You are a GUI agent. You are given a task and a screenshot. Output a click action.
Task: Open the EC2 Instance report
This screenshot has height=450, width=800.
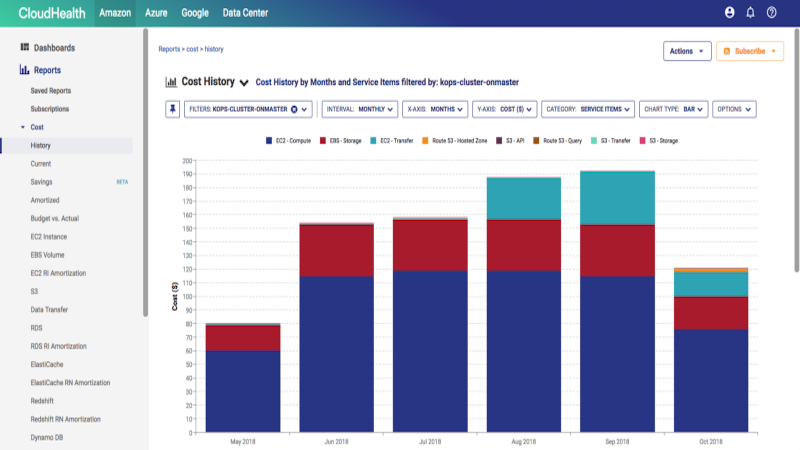[x=48, y=237]
